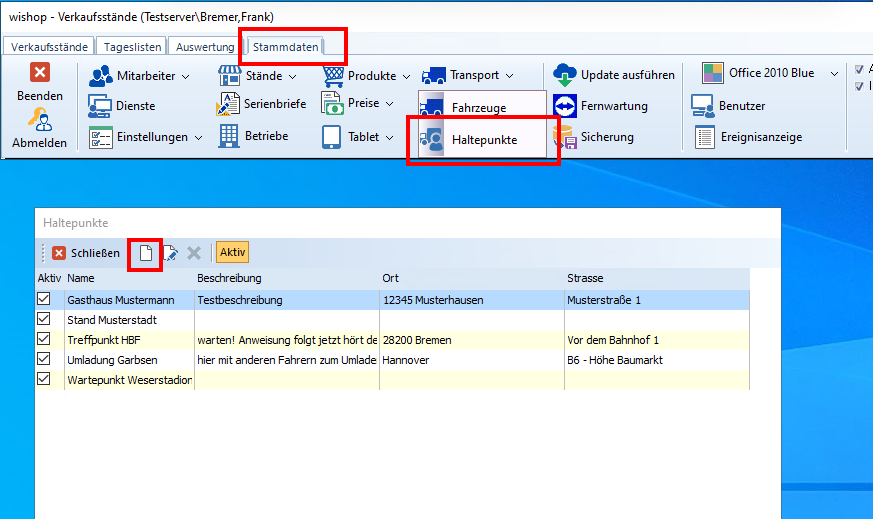Click the Abmelden logout icon

point(39,120)
